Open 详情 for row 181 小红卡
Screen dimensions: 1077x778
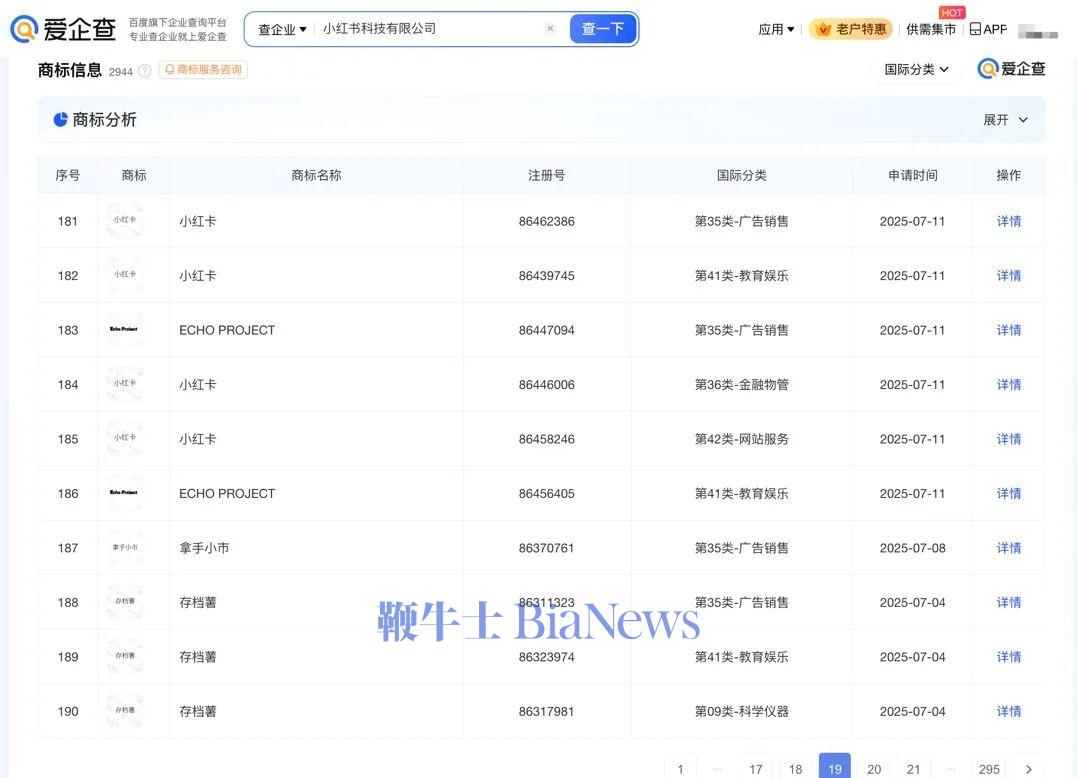[1008, 221]
